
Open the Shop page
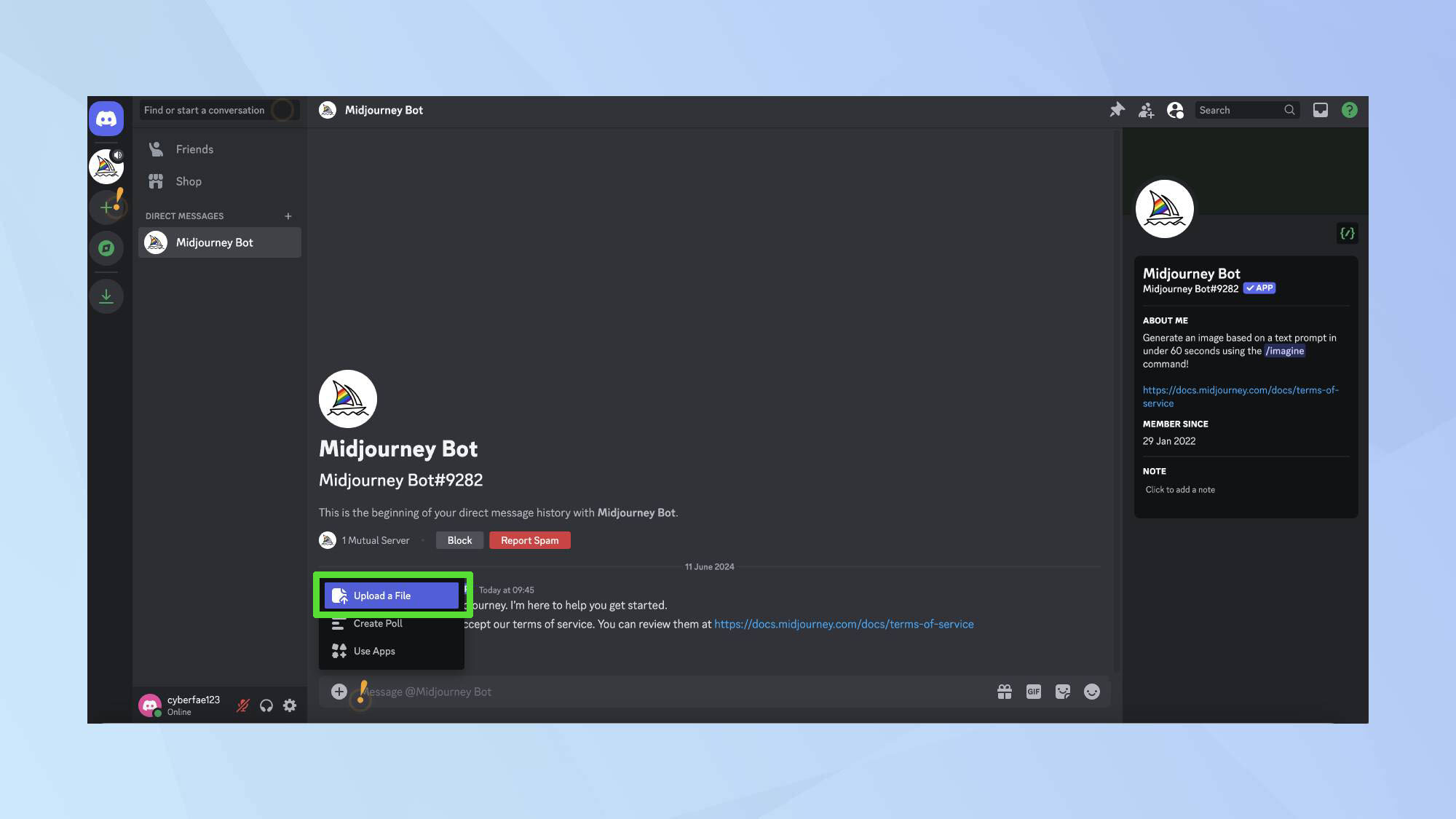(220, 181)
